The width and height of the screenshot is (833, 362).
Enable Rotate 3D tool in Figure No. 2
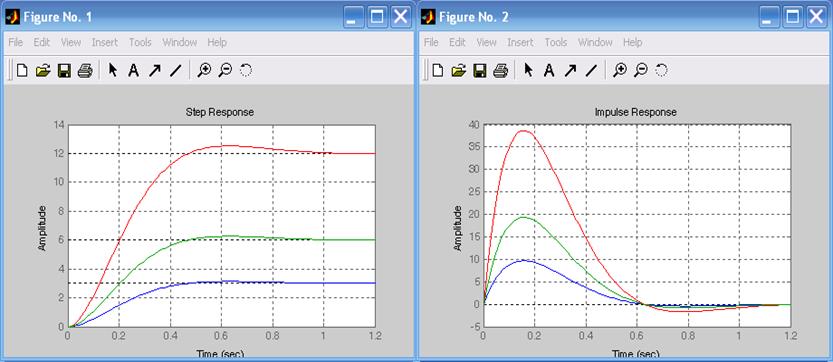pyautogui.click(x=661, y=70)
